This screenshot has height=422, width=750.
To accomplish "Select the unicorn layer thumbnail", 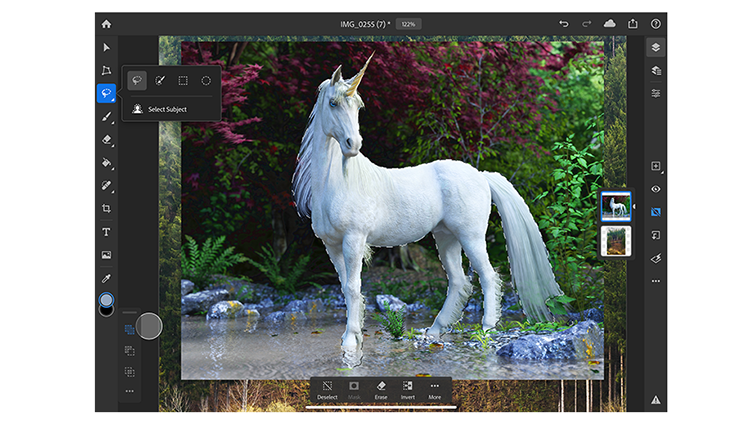I will 615,207.
